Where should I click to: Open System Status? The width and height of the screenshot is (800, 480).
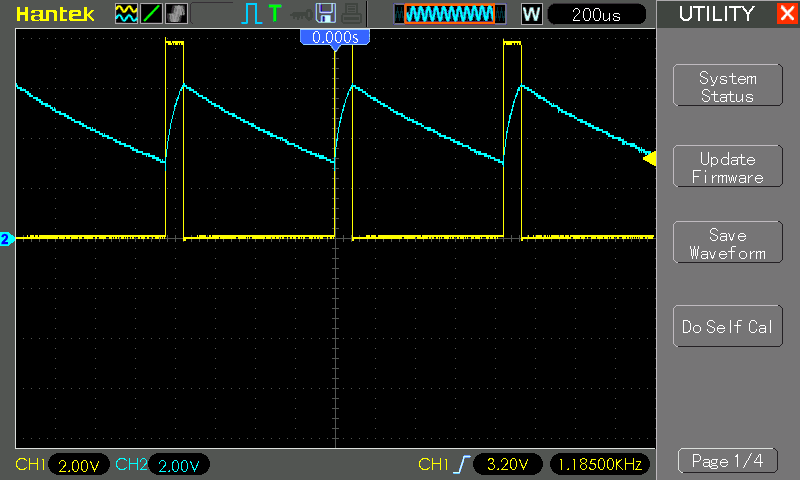(x=728, y=85)
